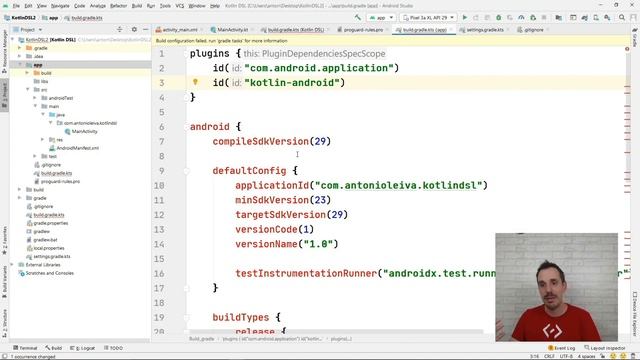Click line number 9 fold marker for defaultConfig
The width and height of the screenshot is (640, 360).
(x=187, y=171)
